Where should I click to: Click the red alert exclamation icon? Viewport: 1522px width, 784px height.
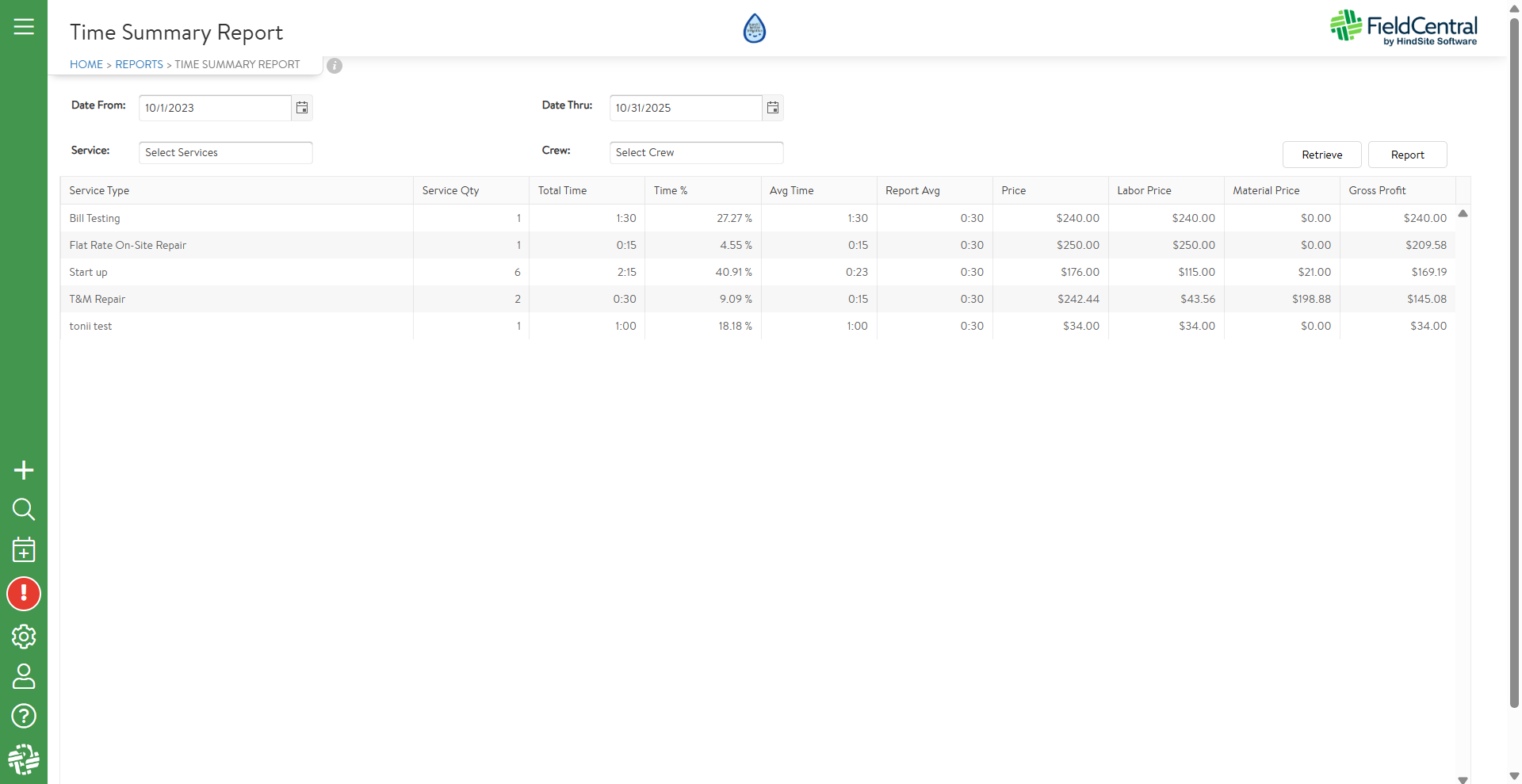pos(24,594)
